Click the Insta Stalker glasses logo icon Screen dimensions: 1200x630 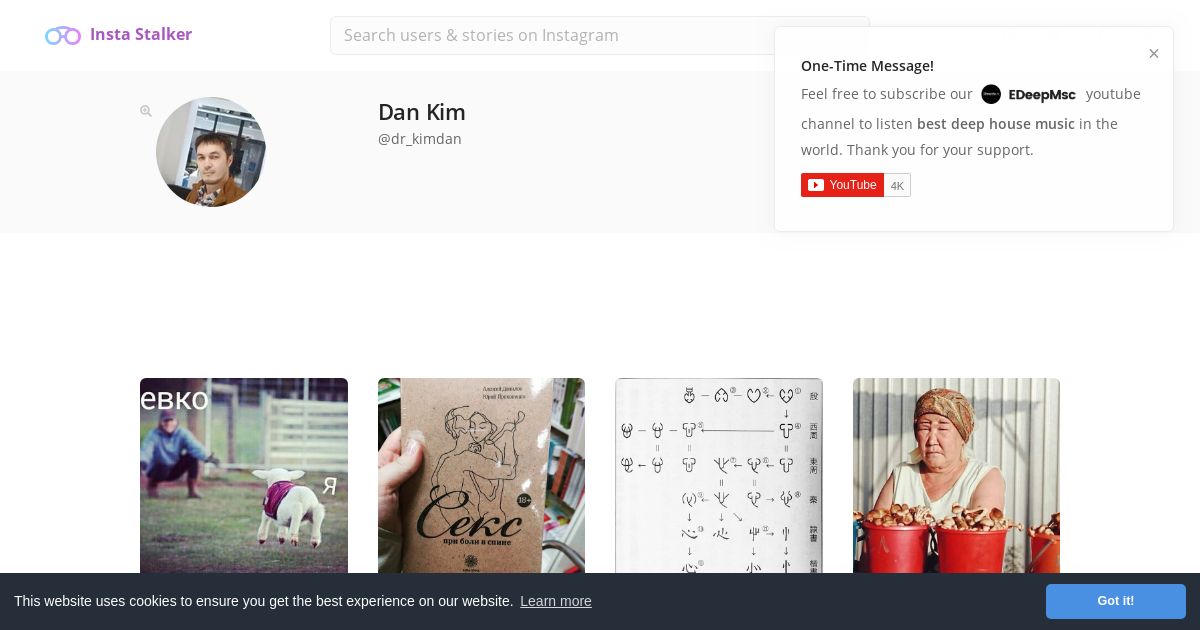pos(63,36)
